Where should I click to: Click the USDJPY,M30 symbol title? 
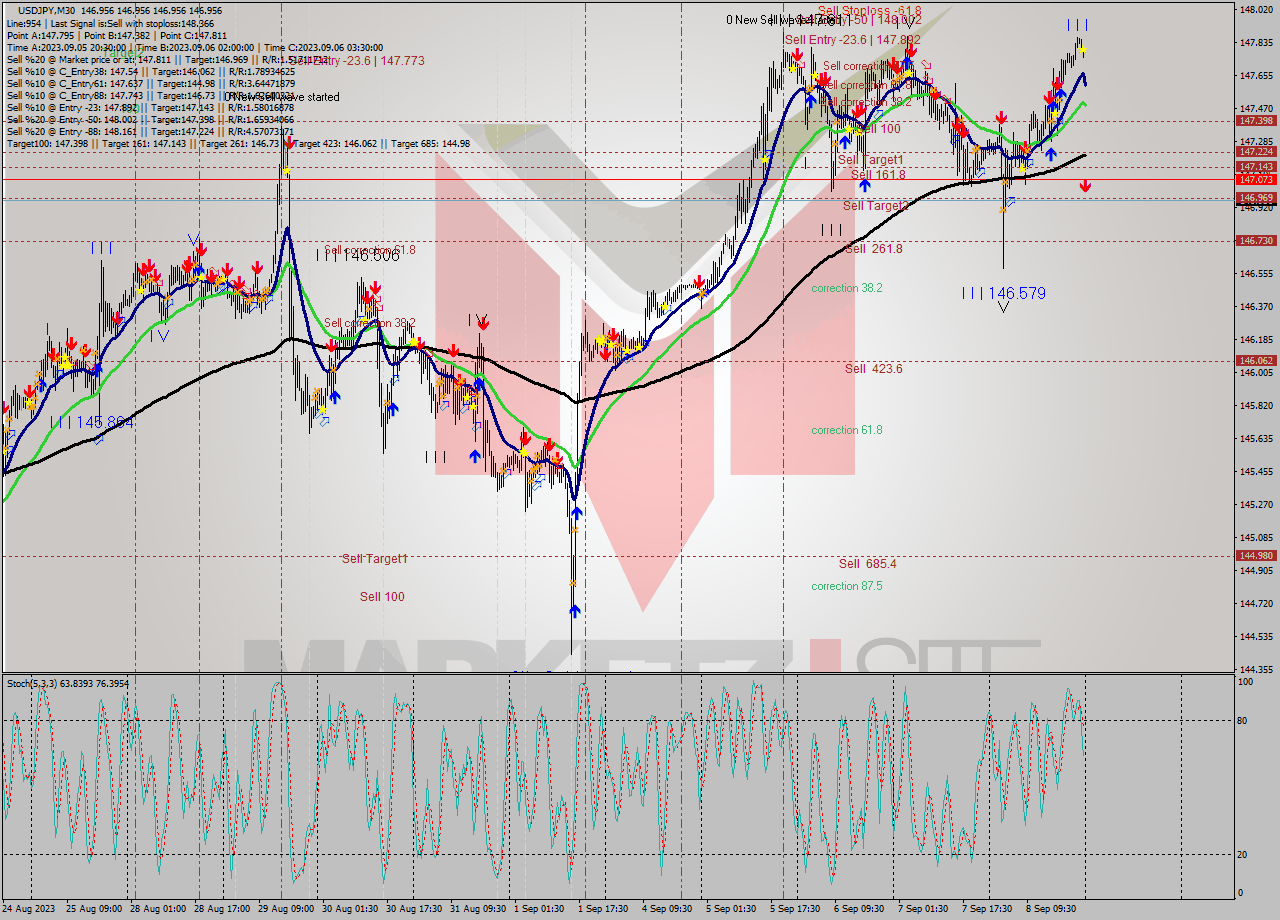click(47, 10)
